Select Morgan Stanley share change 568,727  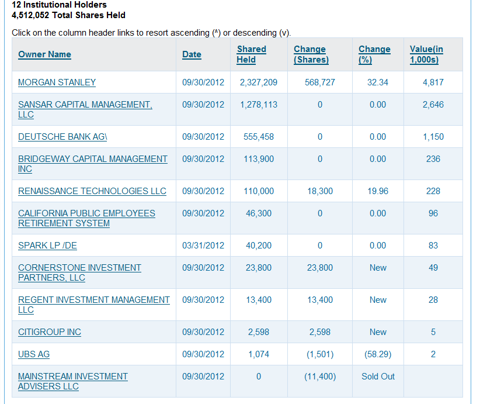coord(320,82)
